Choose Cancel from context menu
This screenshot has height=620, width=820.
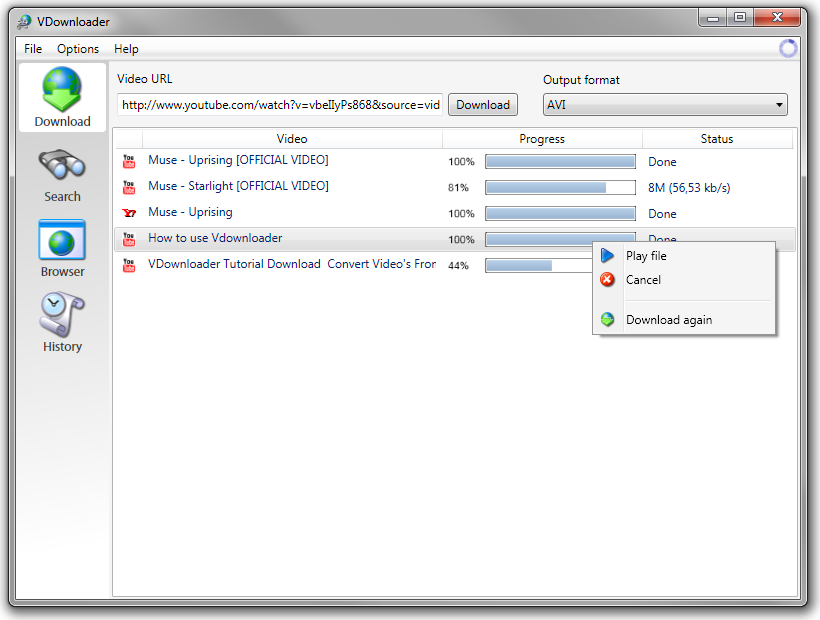click(684, 280)
